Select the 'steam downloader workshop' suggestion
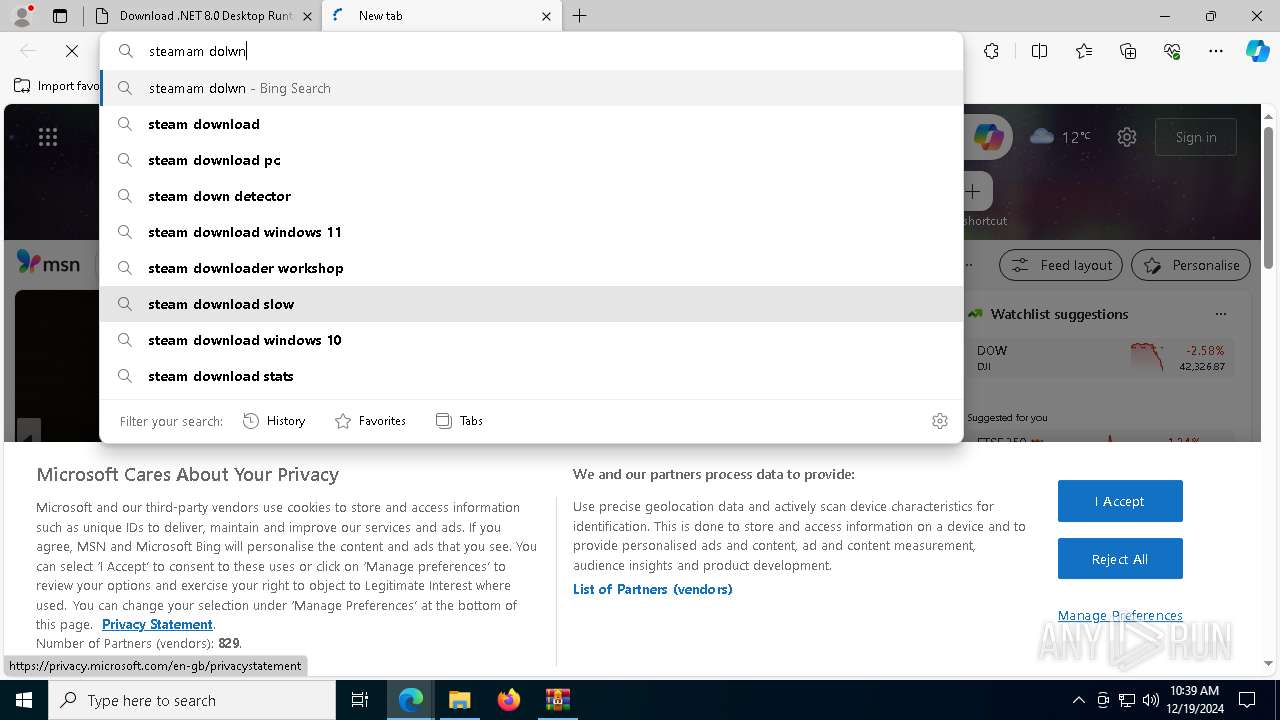 [531, 268]
